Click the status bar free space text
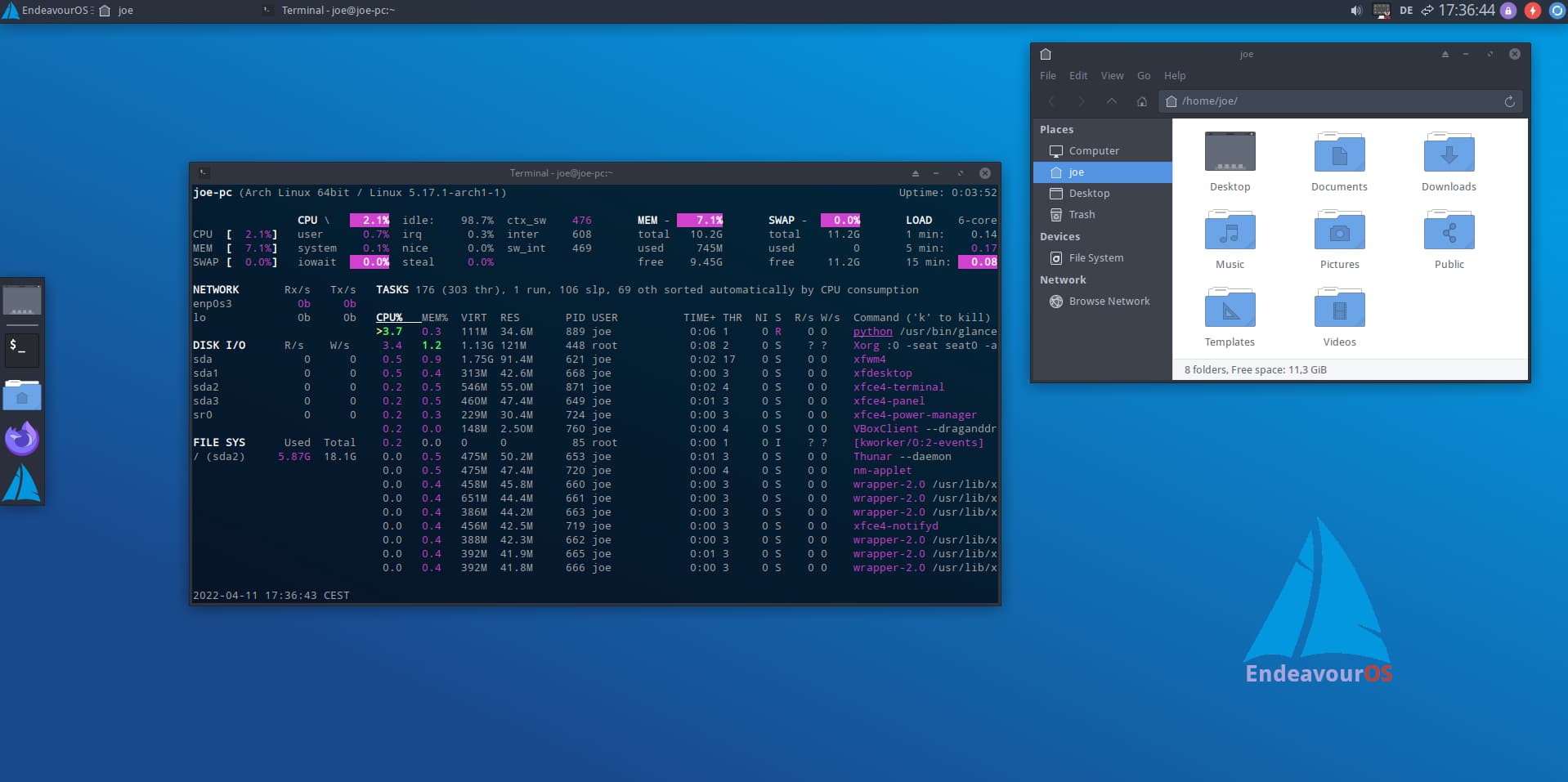 pos(1255,370)
